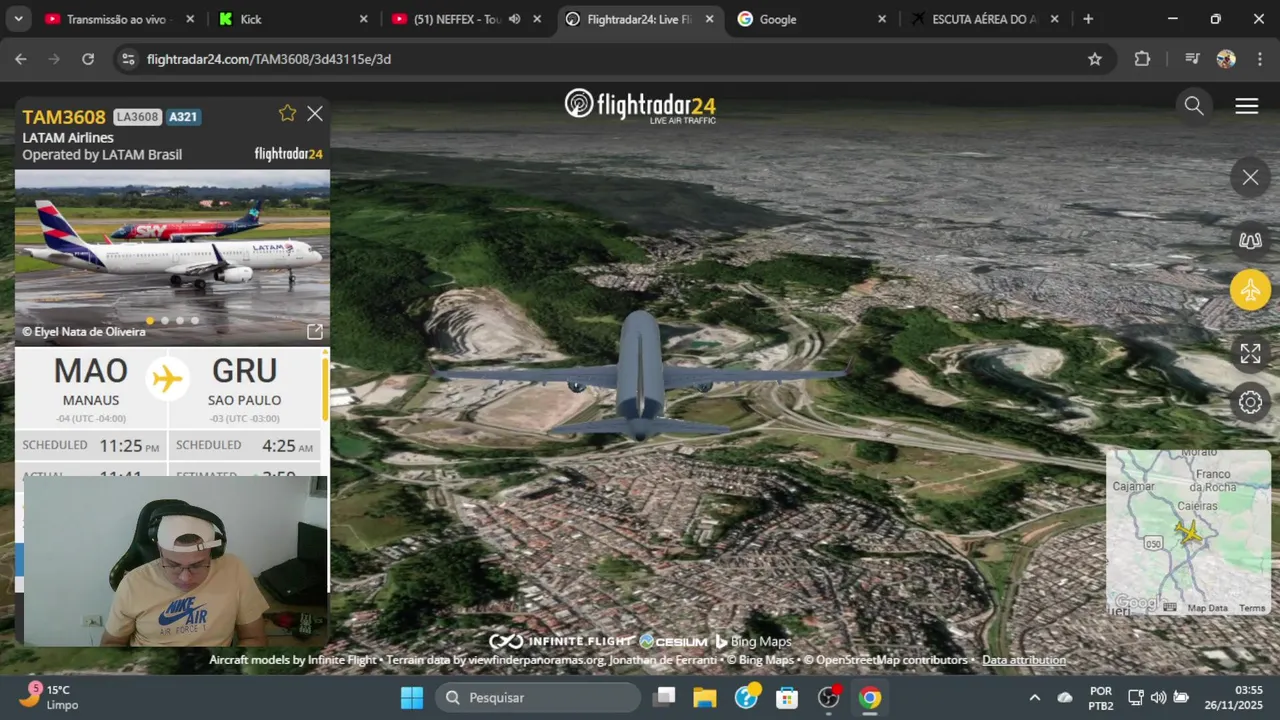Go back in browser history
1280x720 pixels.
(21, 59)
